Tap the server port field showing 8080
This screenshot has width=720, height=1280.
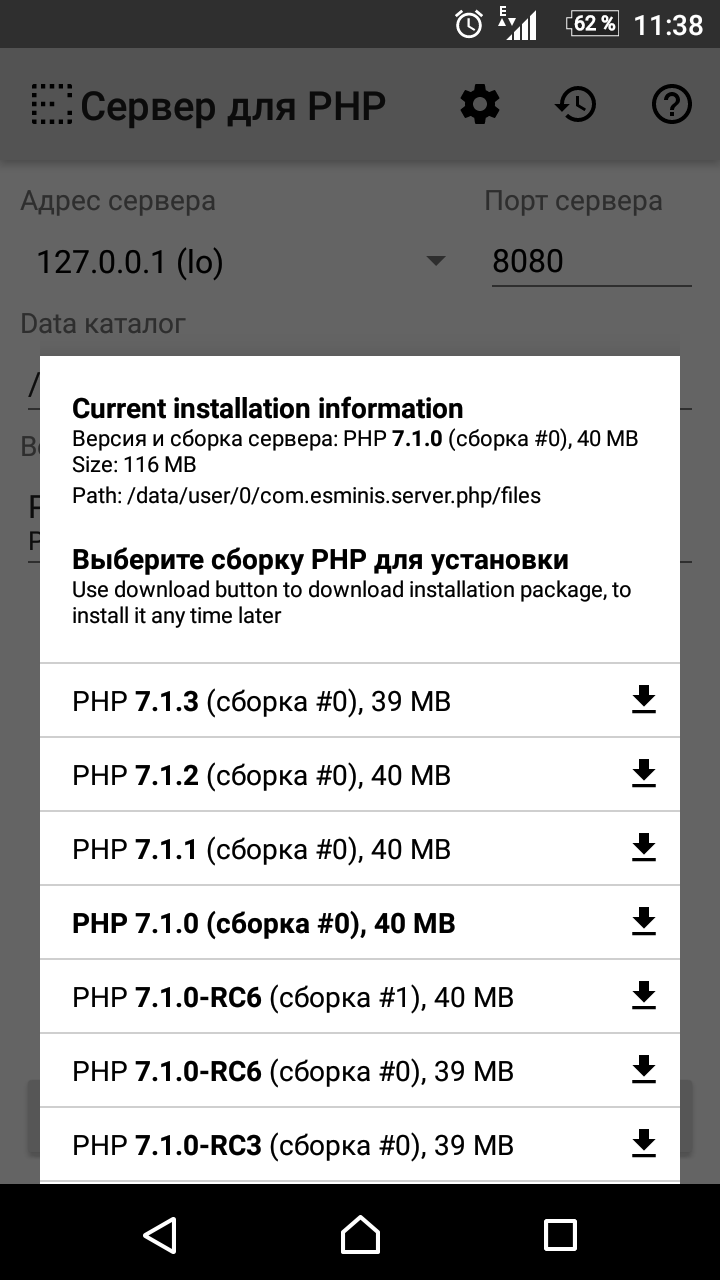click(590, 262)
